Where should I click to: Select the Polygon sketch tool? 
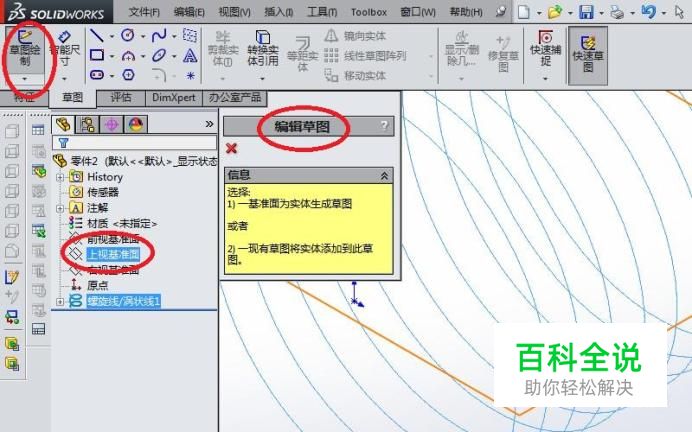128,75
